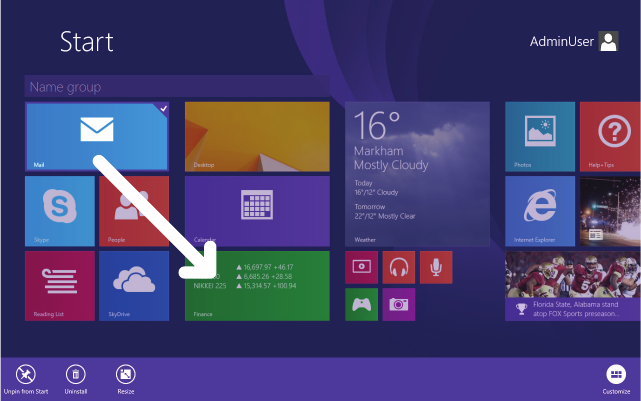Uncheck the Mail tile selection checkmark
Screen dimensions: 641x401
(164, 108)
